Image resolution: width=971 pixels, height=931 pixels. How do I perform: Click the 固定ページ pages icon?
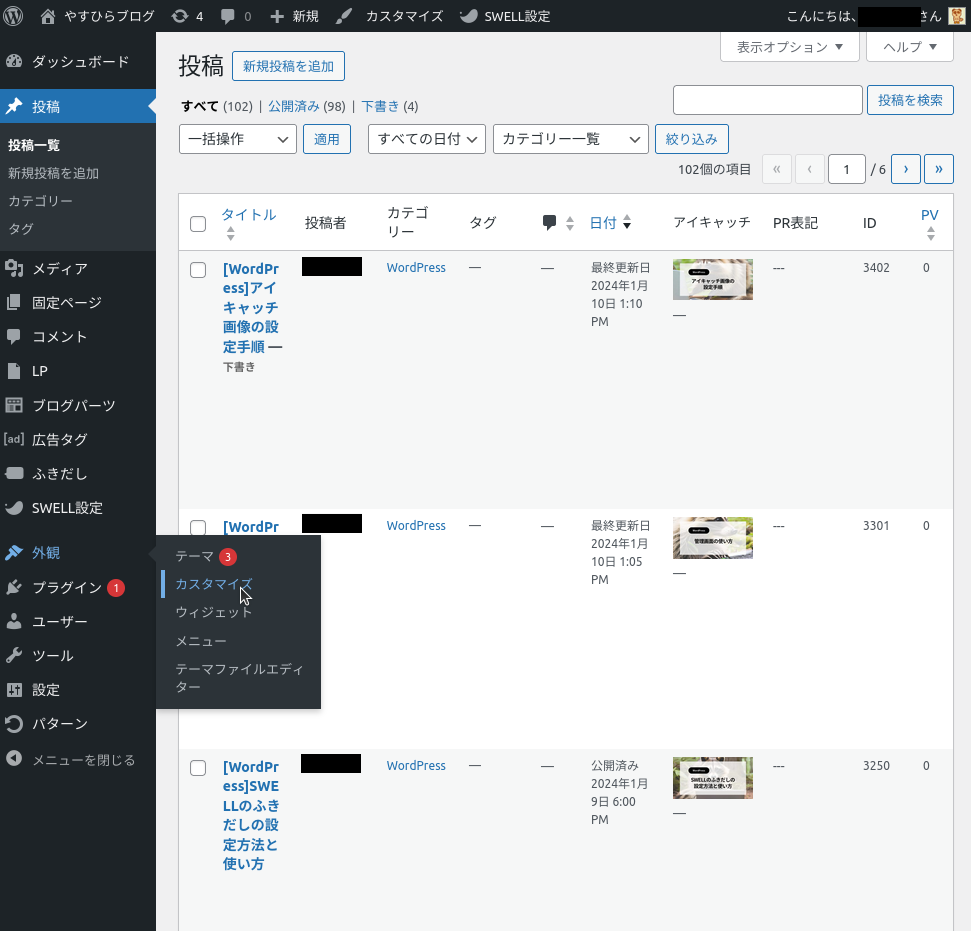click(14, 302)
